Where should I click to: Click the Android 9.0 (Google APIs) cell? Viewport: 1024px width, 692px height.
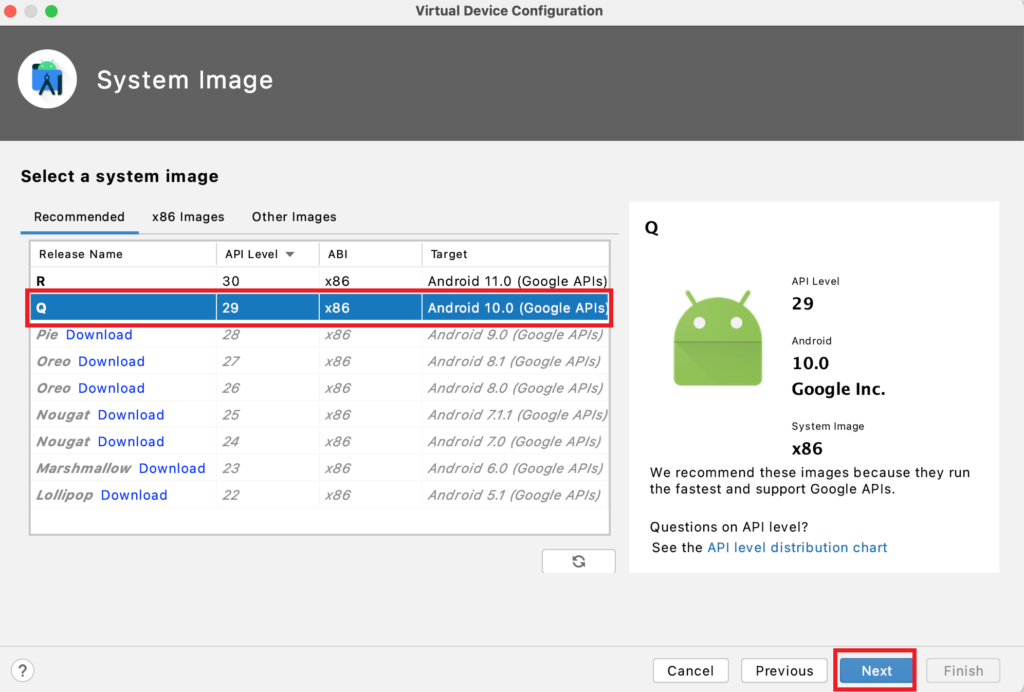516,335
